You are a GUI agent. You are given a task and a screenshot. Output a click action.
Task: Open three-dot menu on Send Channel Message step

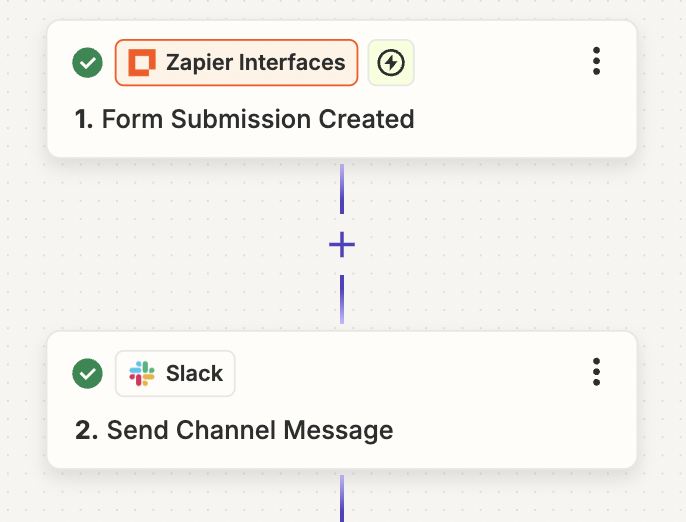(596, 372)
